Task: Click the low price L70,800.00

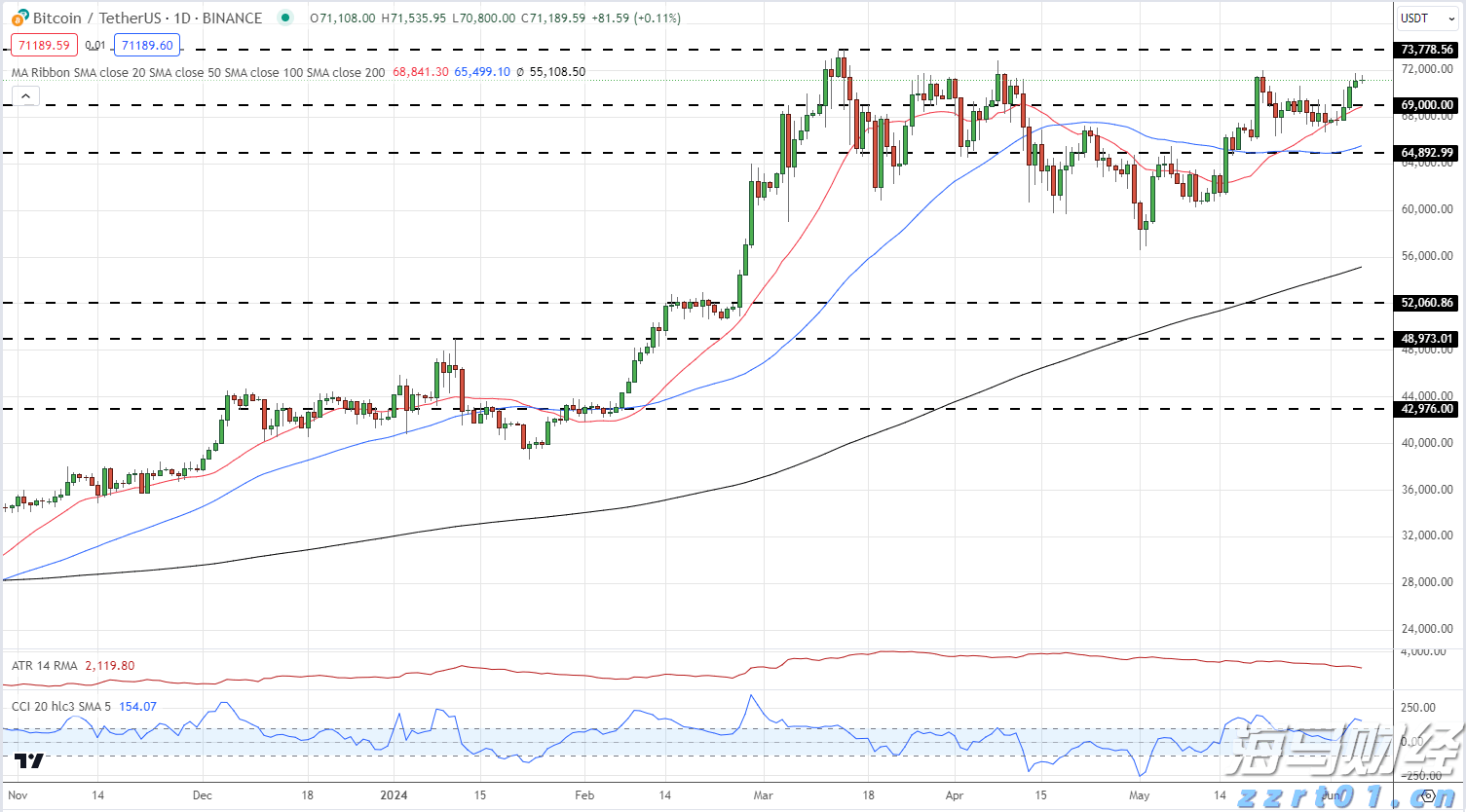Action: point(483,18)
